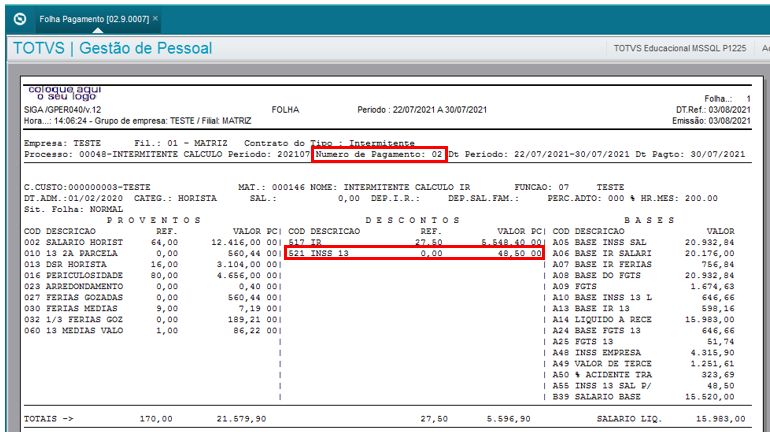Click the A08 BASE DO FGTS row
Screen dimensions: 770x432
[643, 275]
